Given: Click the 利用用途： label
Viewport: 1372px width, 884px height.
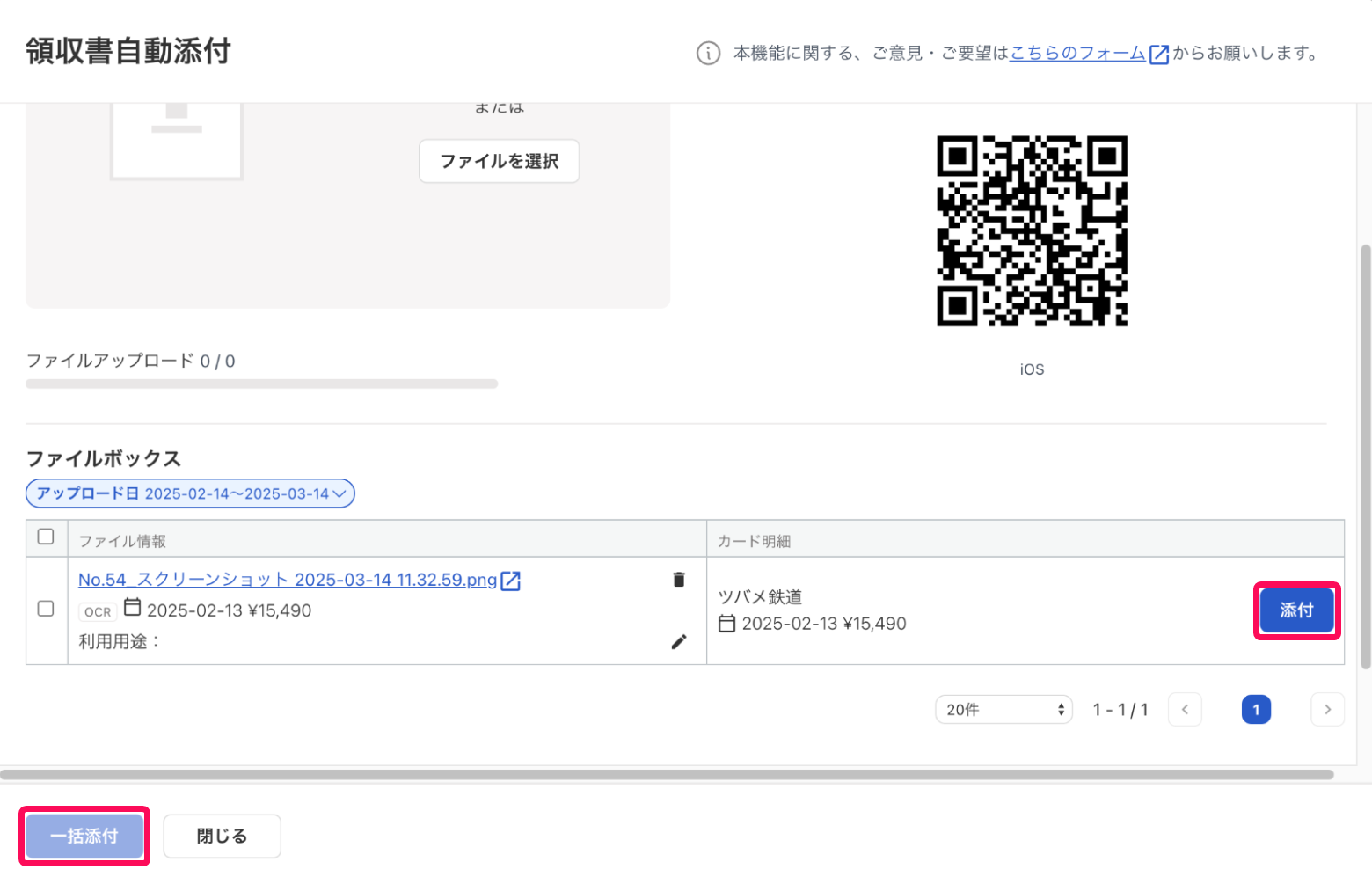Looking at the screenshot, I should pos(120,642).
